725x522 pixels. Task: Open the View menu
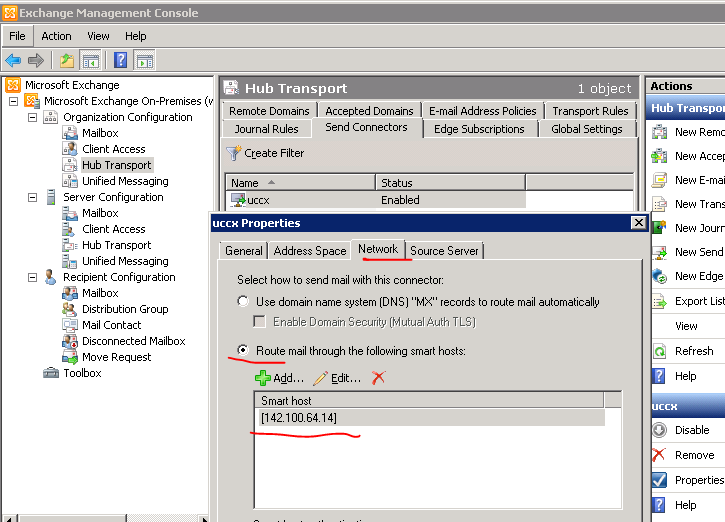(98, 36)
